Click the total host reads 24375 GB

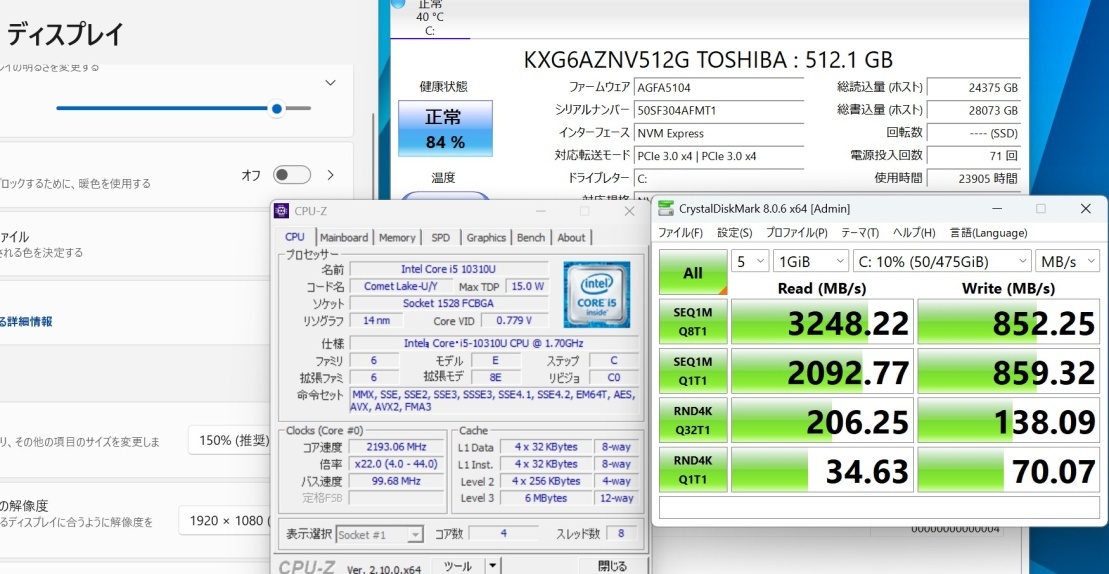pyautogui.click(x=973, y=88)
